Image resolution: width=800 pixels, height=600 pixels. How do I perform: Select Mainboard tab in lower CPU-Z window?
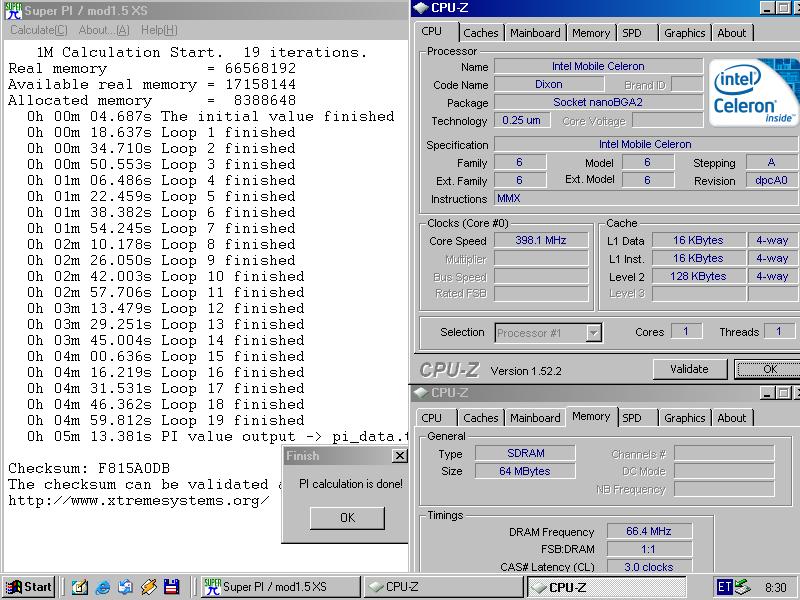point(535,418)
